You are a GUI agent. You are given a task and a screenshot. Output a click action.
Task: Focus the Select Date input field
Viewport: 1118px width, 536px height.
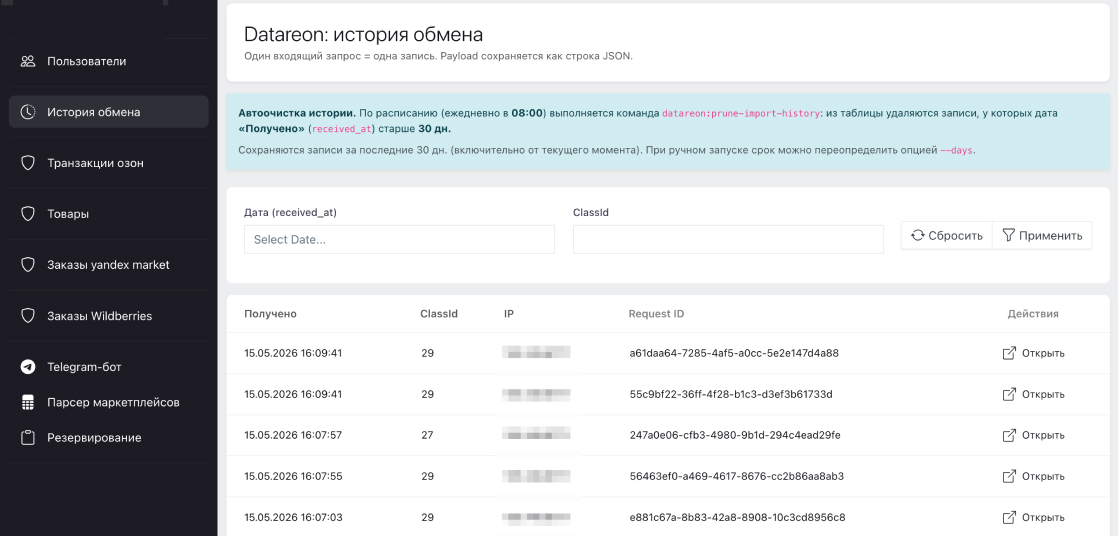tap(399, 239)
